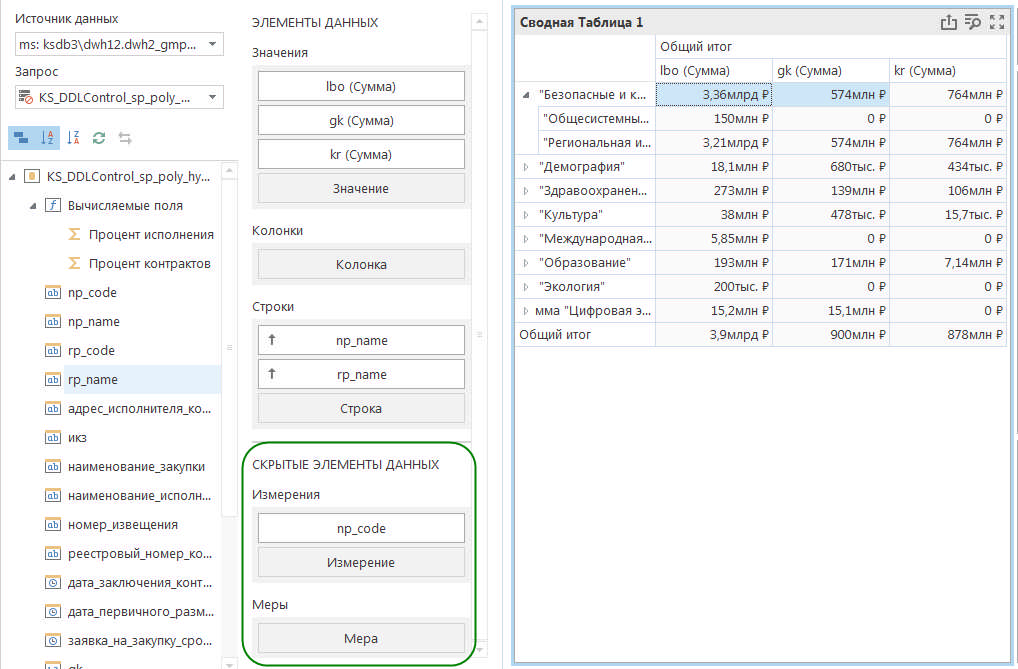This screenshot has width=1018, height=669.
Task: Maximize the pivot table with fullscreen icon
Action: pyautogui.click(x=996, y=22)
